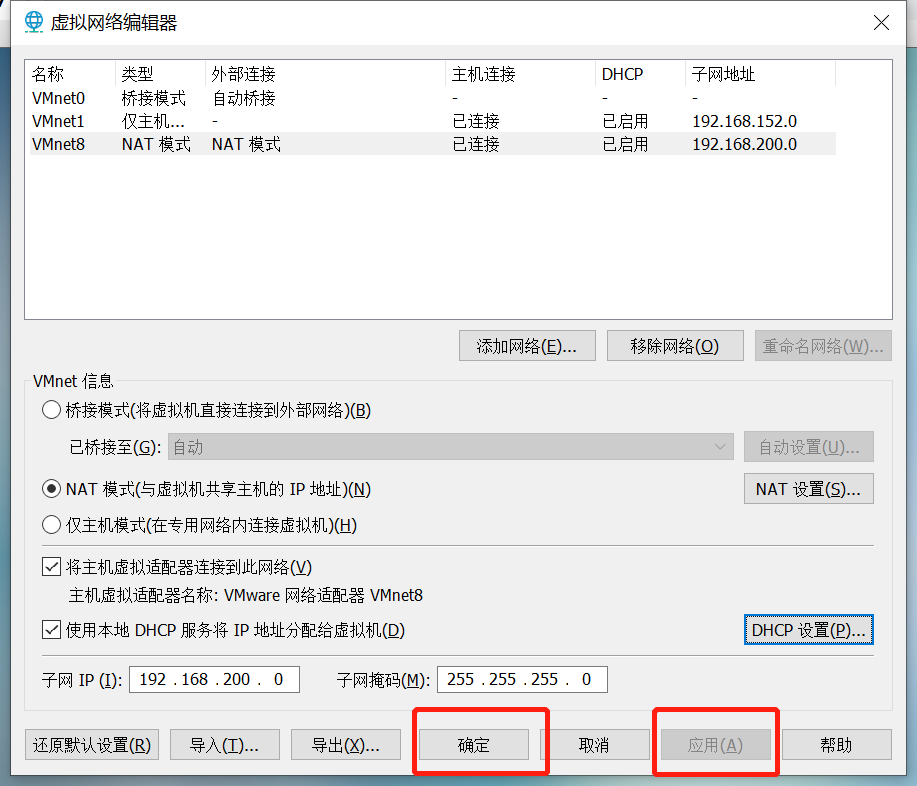
Task: Click the 取消 button
Action: [x=595, y=744]
